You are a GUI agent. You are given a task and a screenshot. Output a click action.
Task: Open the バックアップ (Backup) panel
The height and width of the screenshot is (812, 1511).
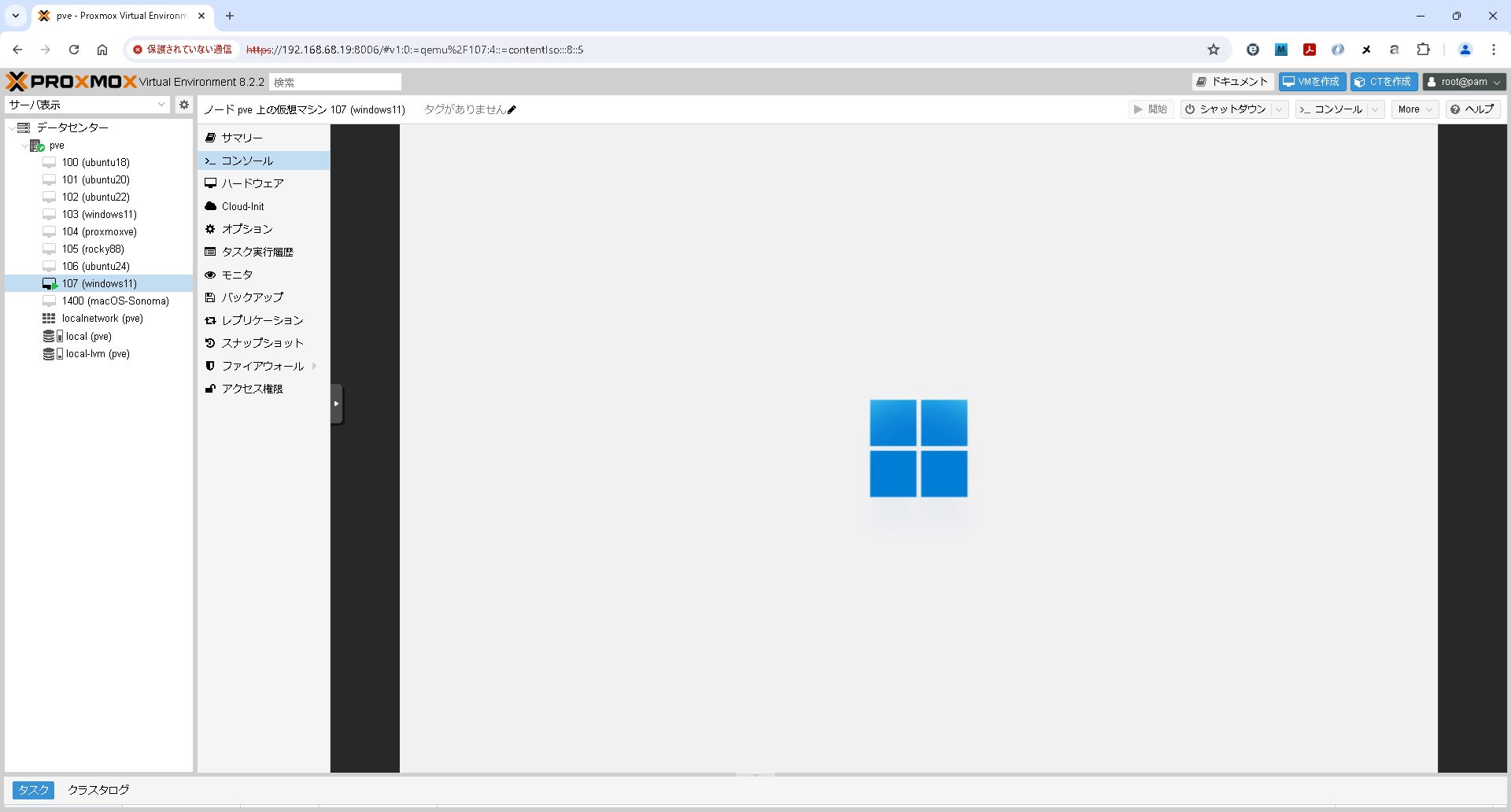tap(250, 297)
